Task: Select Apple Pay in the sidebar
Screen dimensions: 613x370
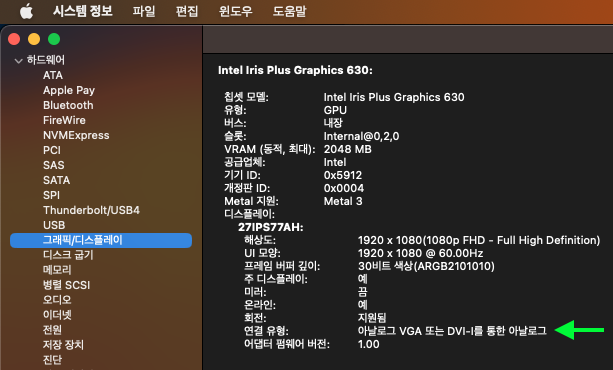Action: tap(69, 90)
